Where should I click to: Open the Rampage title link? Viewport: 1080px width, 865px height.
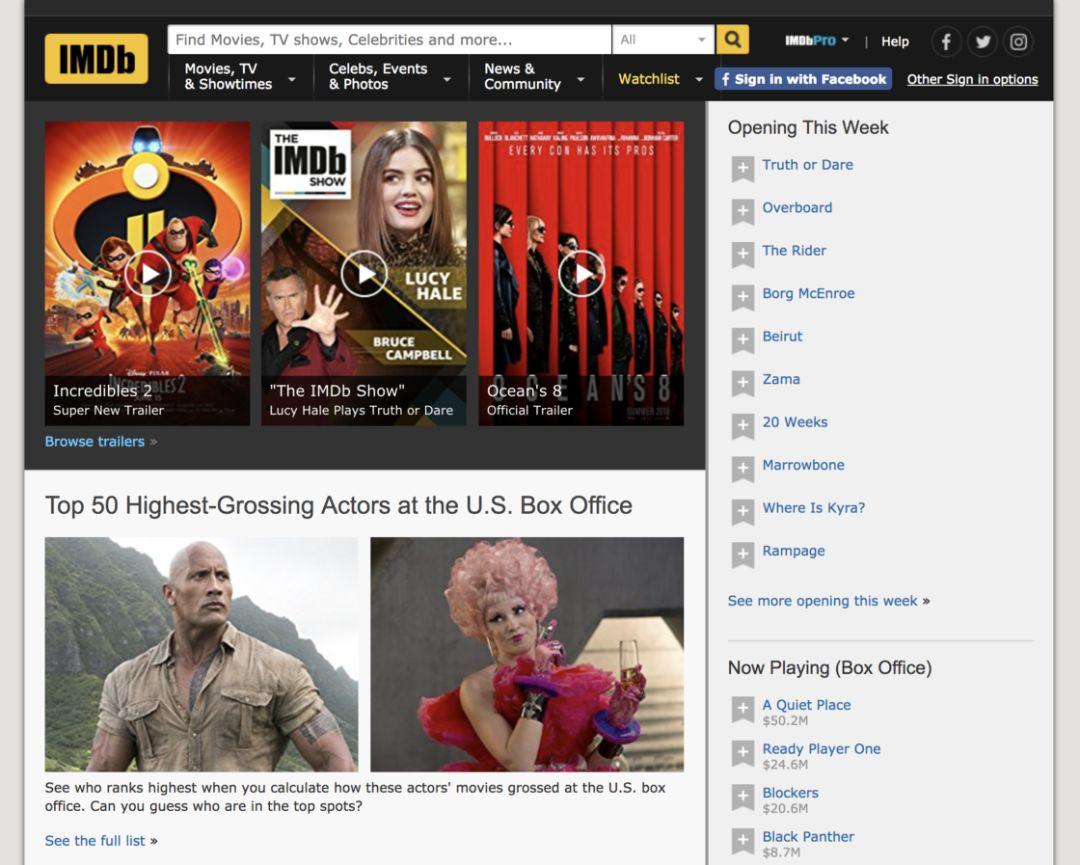coord(793,551)
